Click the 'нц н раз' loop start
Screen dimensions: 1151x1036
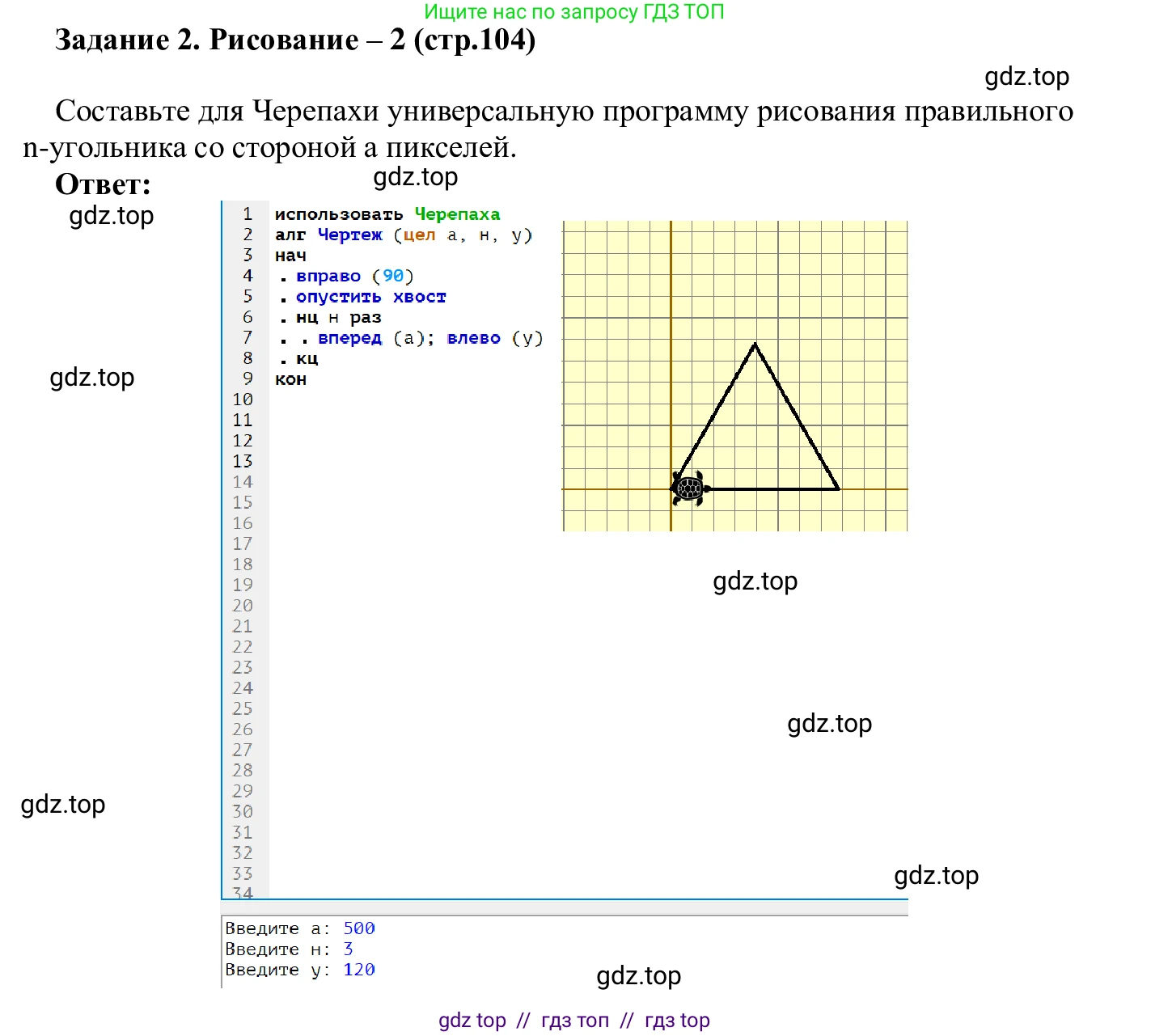338,317
